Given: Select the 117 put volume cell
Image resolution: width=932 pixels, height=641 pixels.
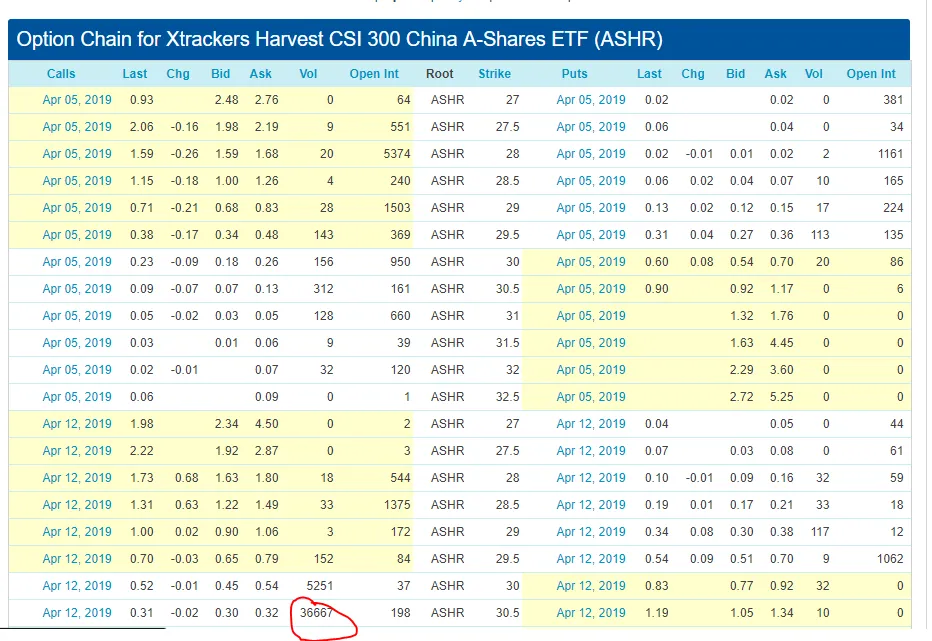Looking at the screenshot, I should [820, 532].
